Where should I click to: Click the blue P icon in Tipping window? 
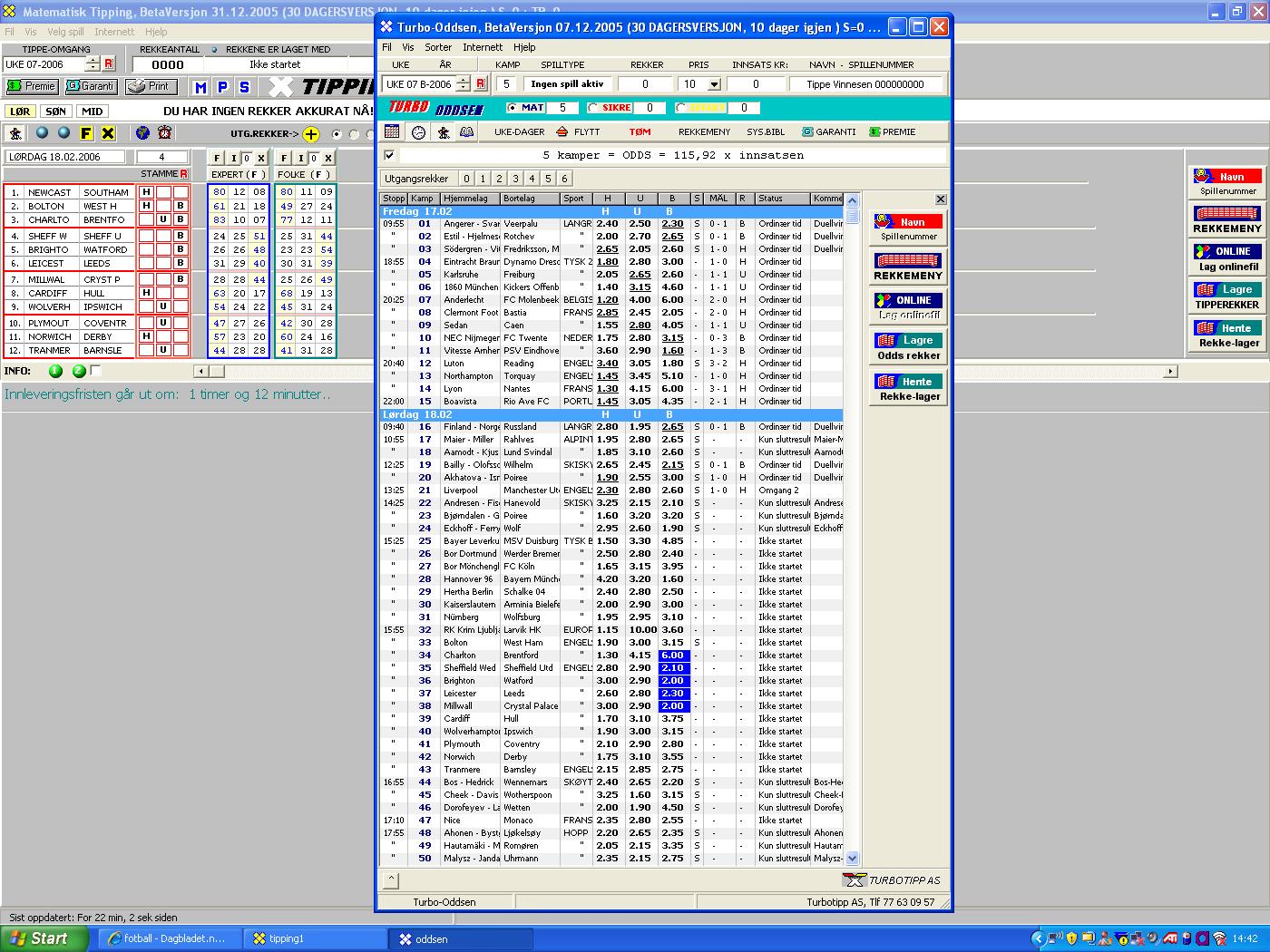pos(222,87)
